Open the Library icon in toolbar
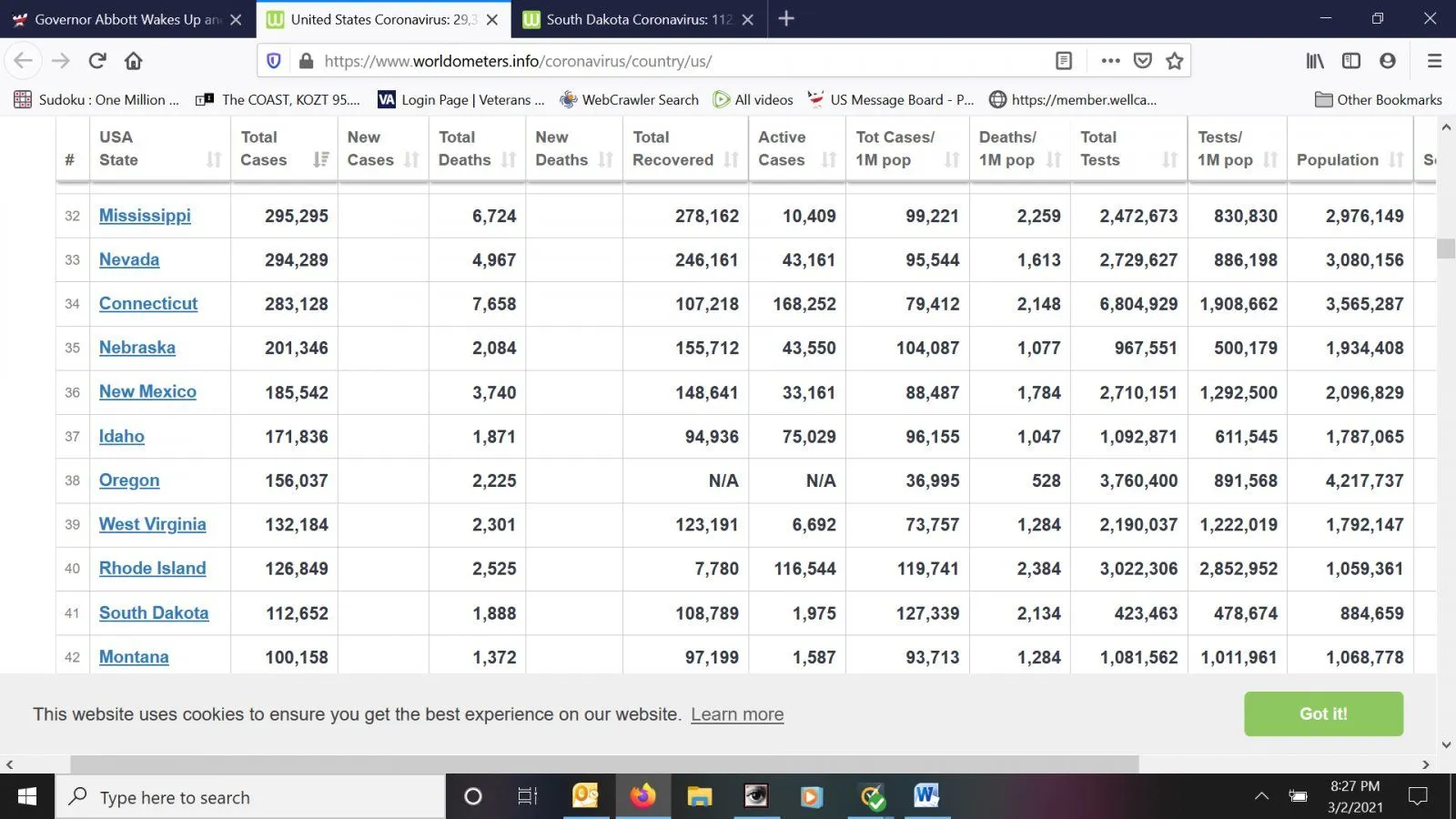Screen dimensions: 1456x819 [x=1315, y=61]
